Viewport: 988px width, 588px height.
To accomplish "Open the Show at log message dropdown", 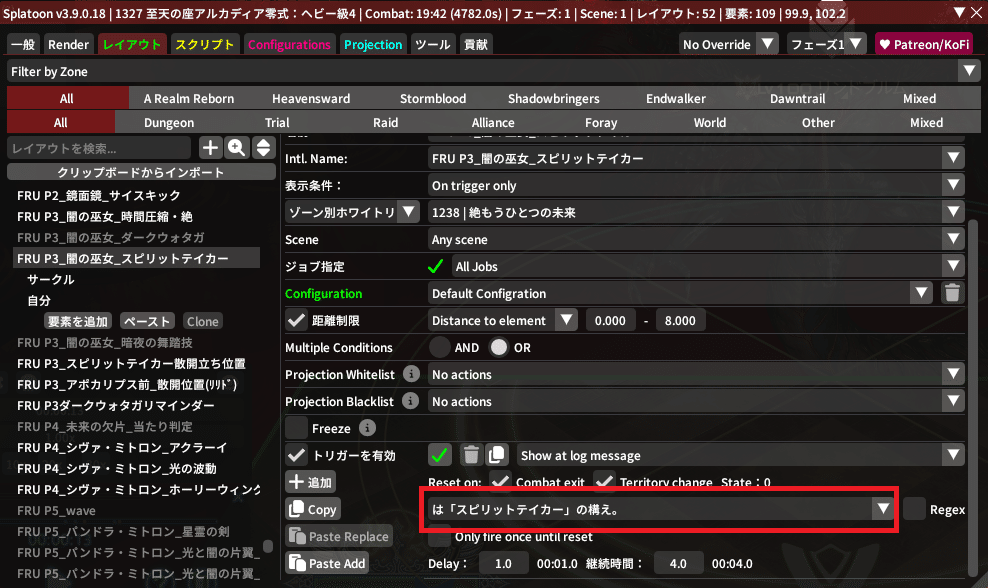I will (x=742, y=455).
